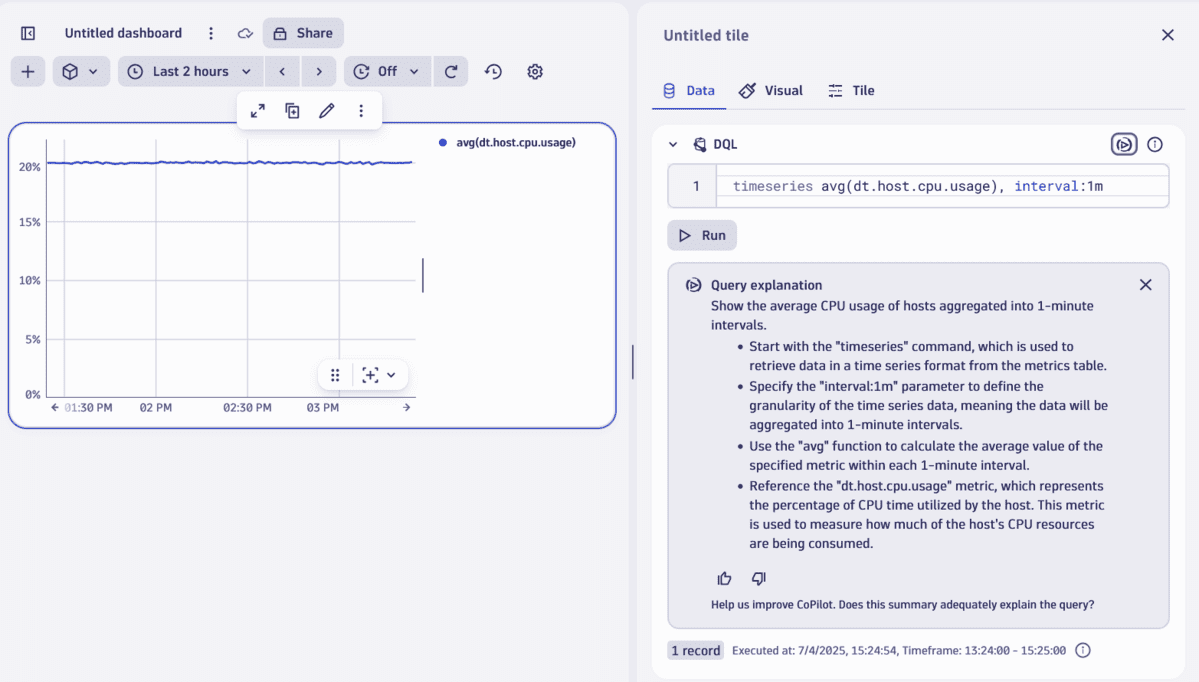Click the Share button
This screenshot has width=1199, height=682.
pos(303,32)
